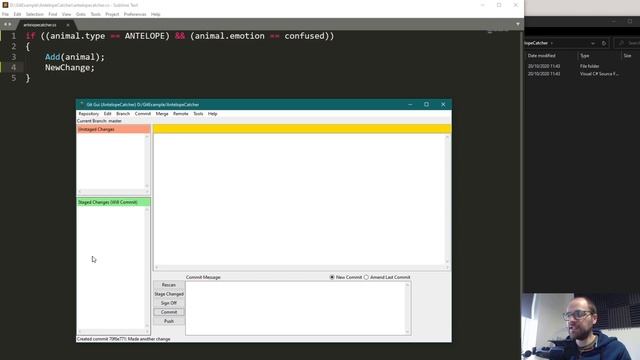Click the Git Gui title bar icon
The image size is (640, 360).
coord(82,104)
